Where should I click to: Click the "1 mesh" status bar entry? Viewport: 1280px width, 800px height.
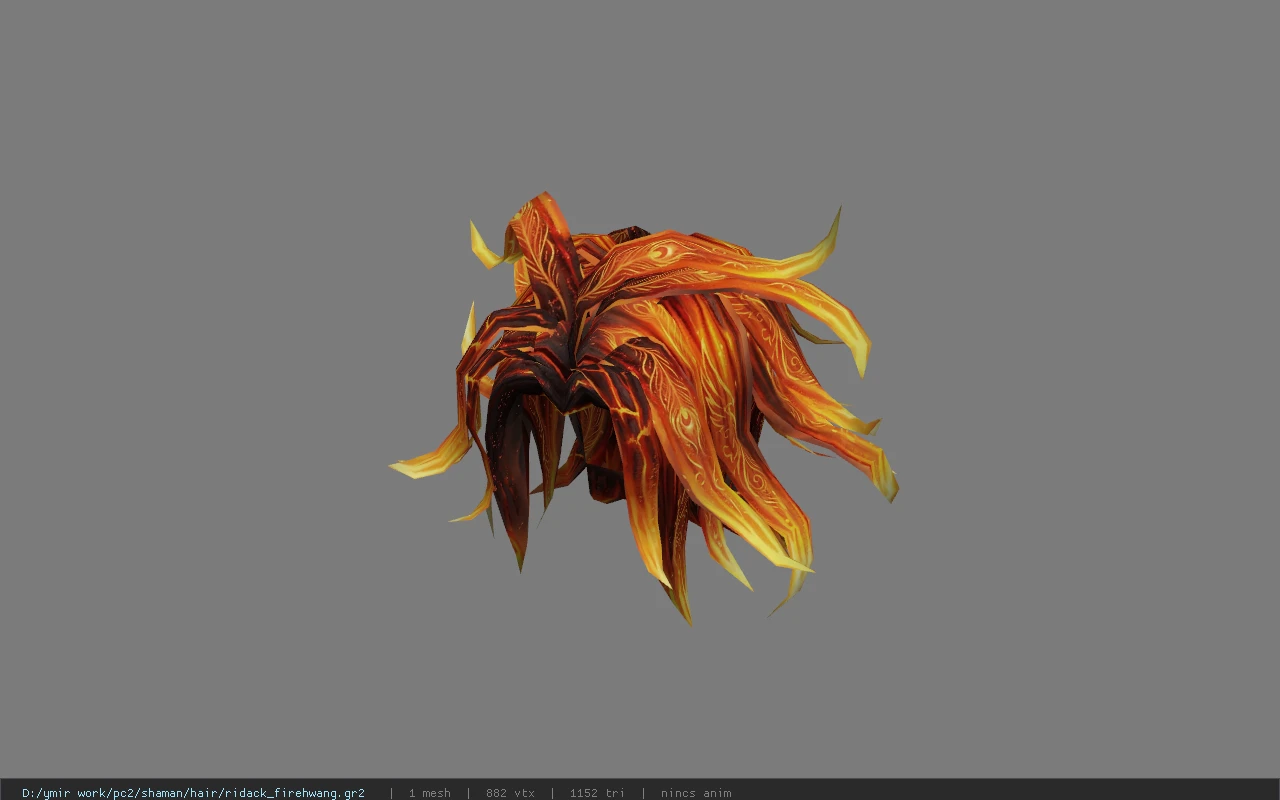click(x=429, y=793)
